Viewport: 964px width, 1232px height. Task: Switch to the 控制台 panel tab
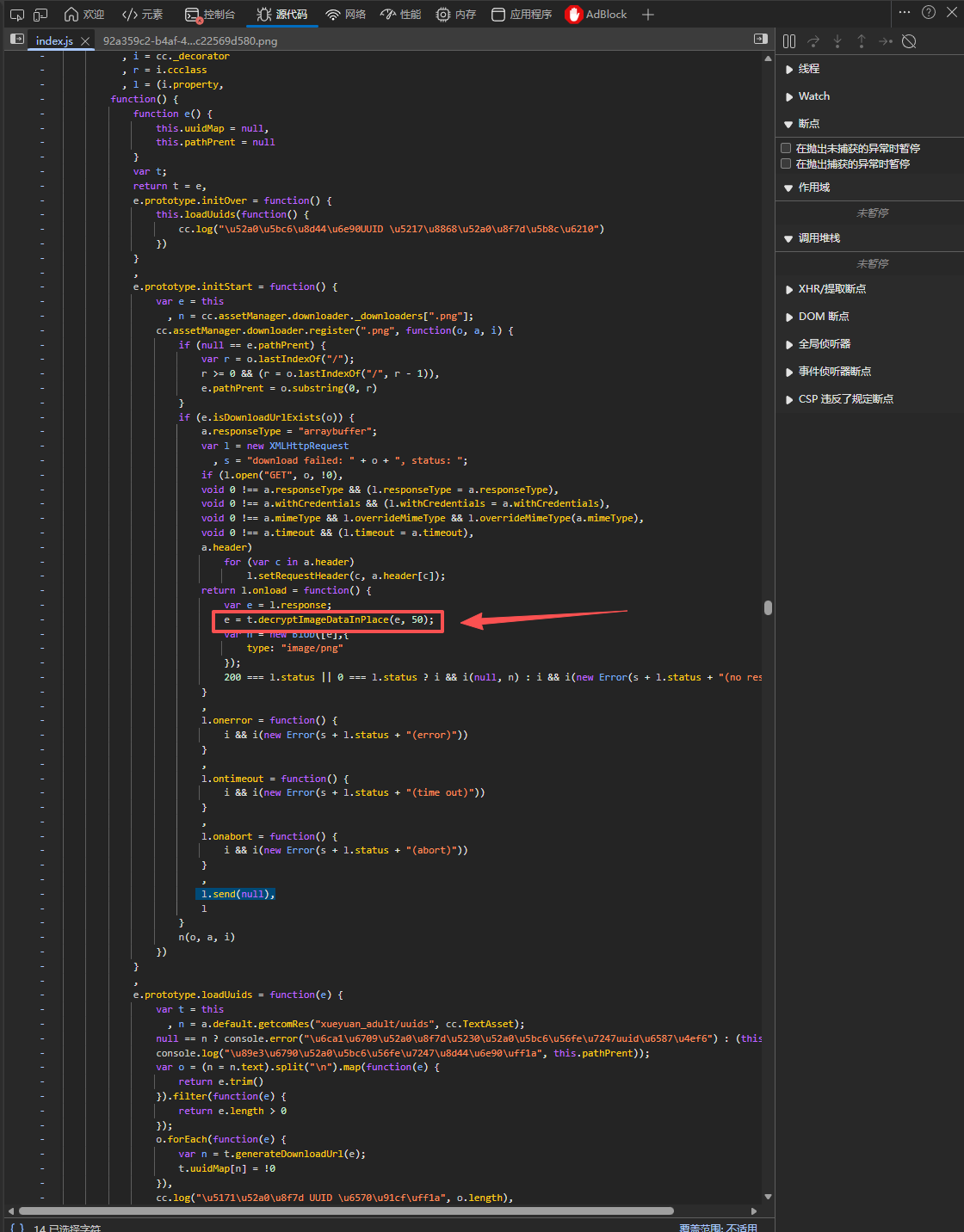tap(210, 15)
